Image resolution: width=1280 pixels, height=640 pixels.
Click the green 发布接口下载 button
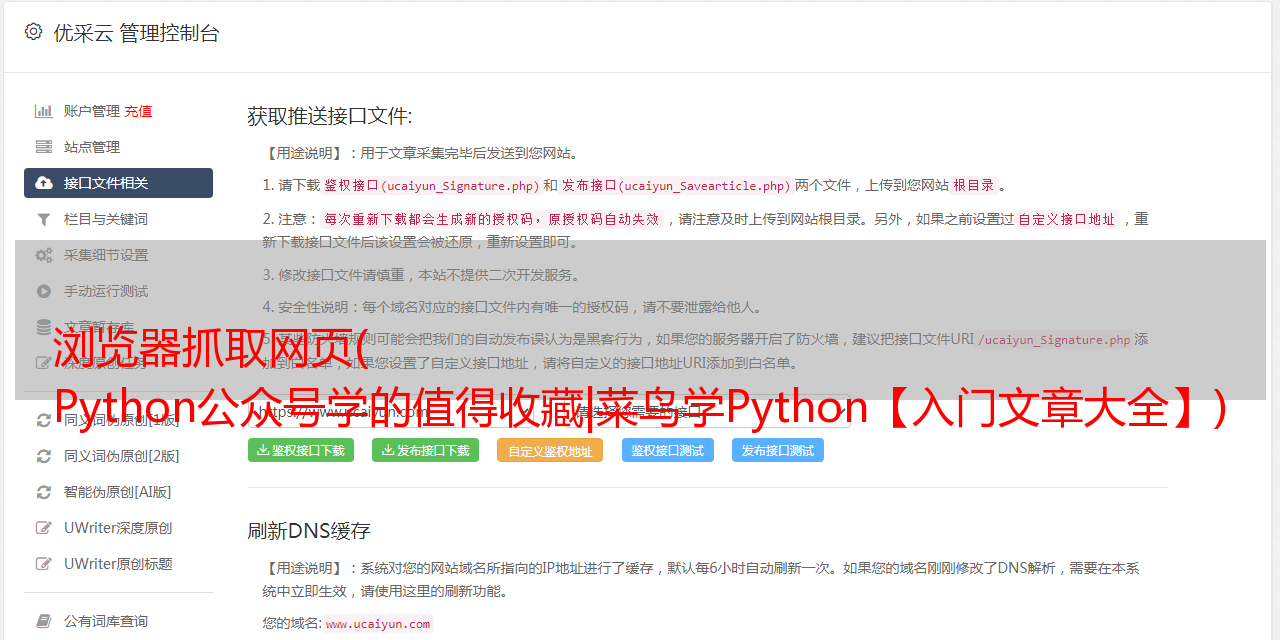click(425, 450)
